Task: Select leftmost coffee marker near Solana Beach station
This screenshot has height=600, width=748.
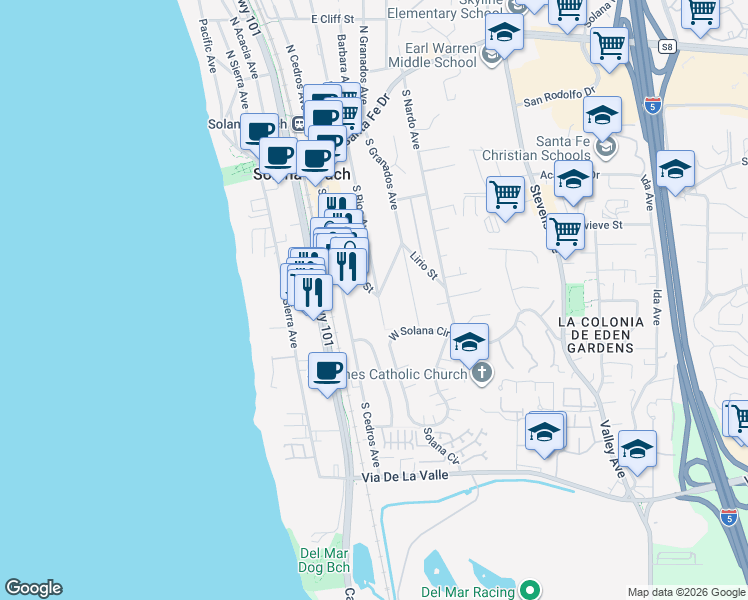Action: click(x=258, y=131)
